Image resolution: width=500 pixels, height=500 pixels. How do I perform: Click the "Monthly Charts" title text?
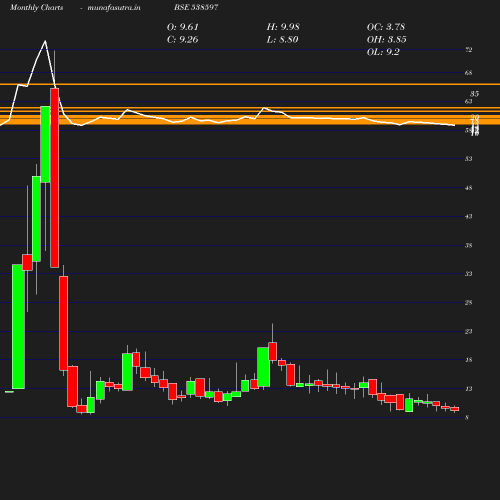click(x=36, y=8)
